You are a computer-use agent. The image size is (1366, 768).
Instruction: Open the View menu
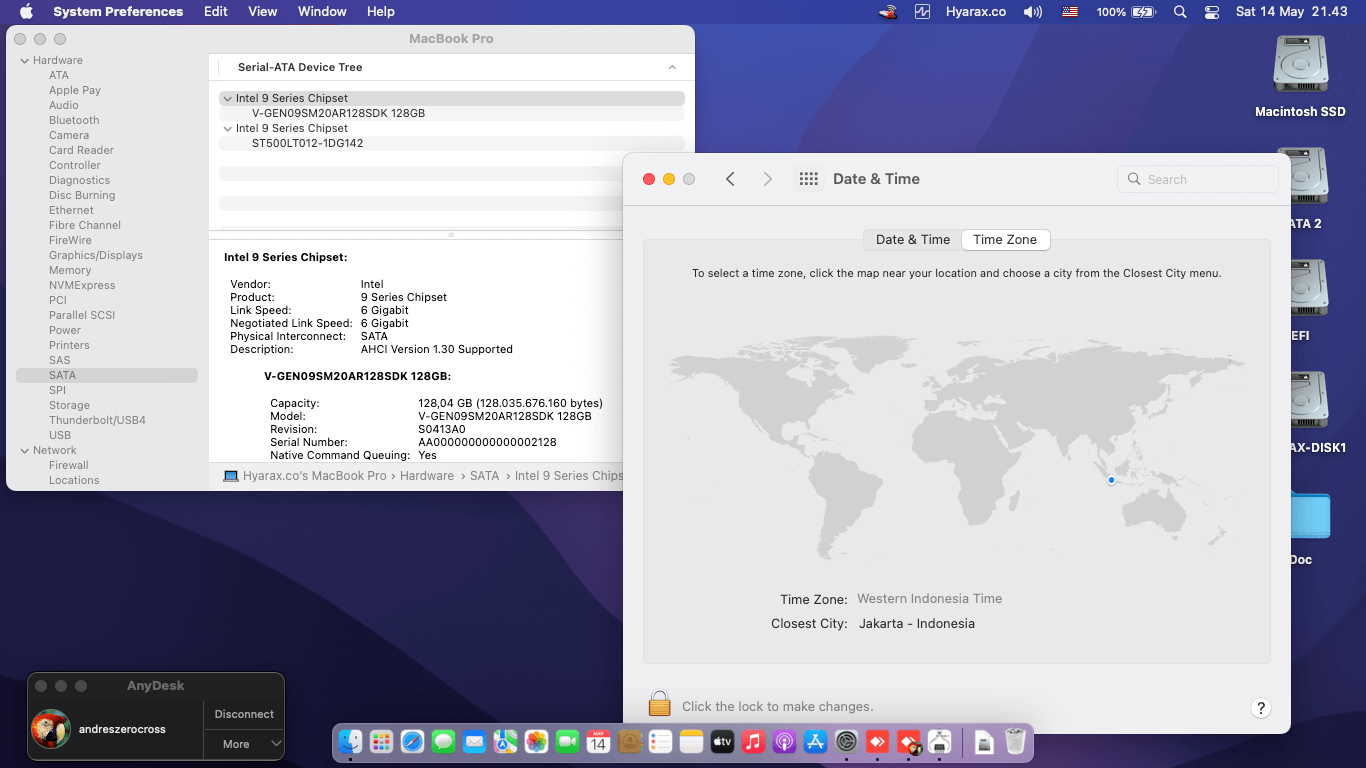pyautogui.click(x=263, y=12)
